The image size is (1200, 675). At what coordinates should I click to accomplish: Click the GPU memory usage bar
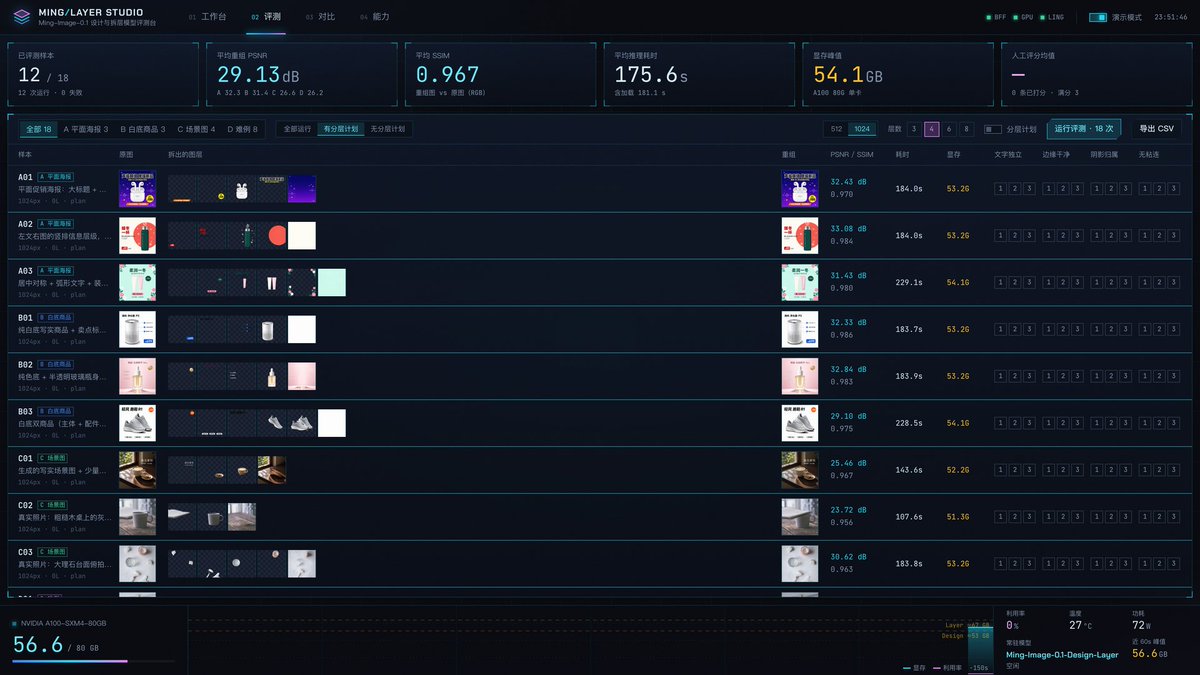click(x=93, y=661)
